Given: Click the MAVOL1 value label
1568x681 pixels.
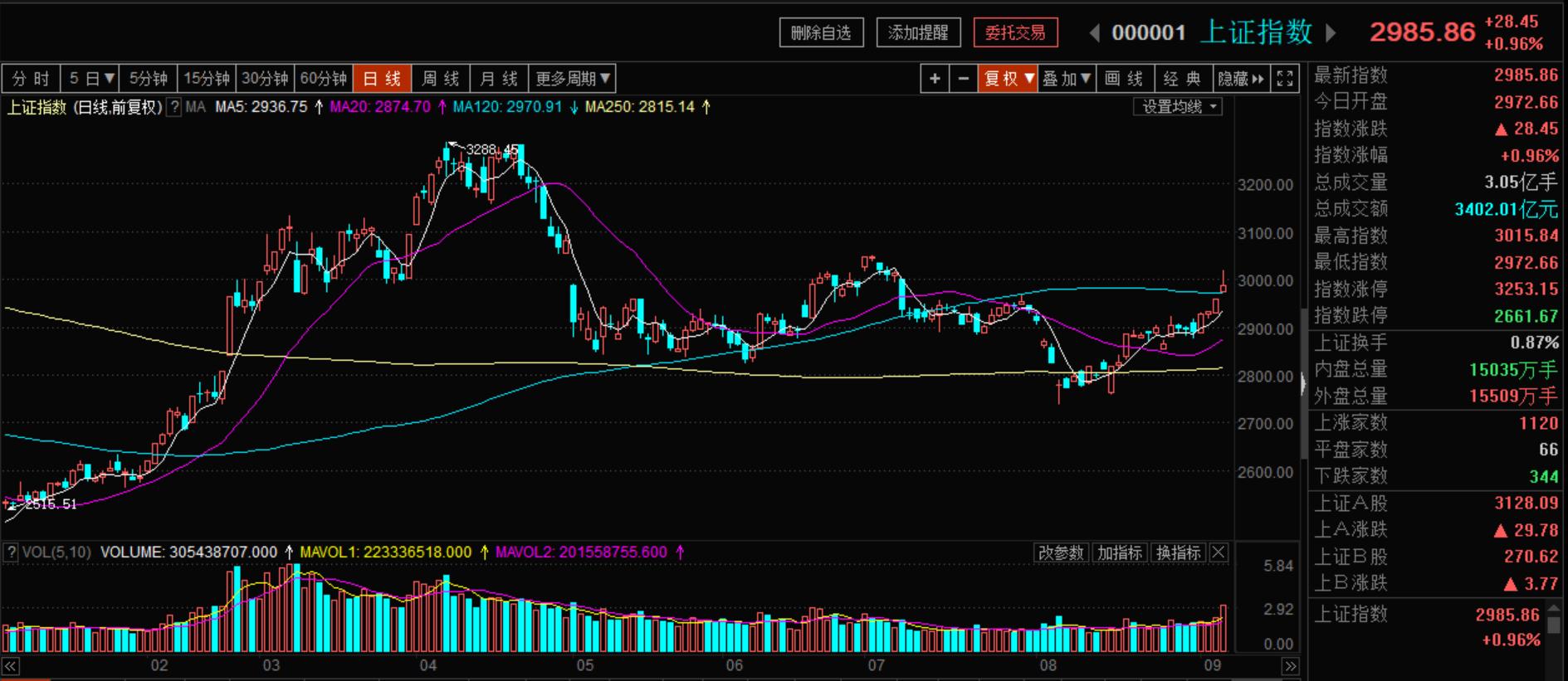Looking at the screenshot, I should (386, 552).
